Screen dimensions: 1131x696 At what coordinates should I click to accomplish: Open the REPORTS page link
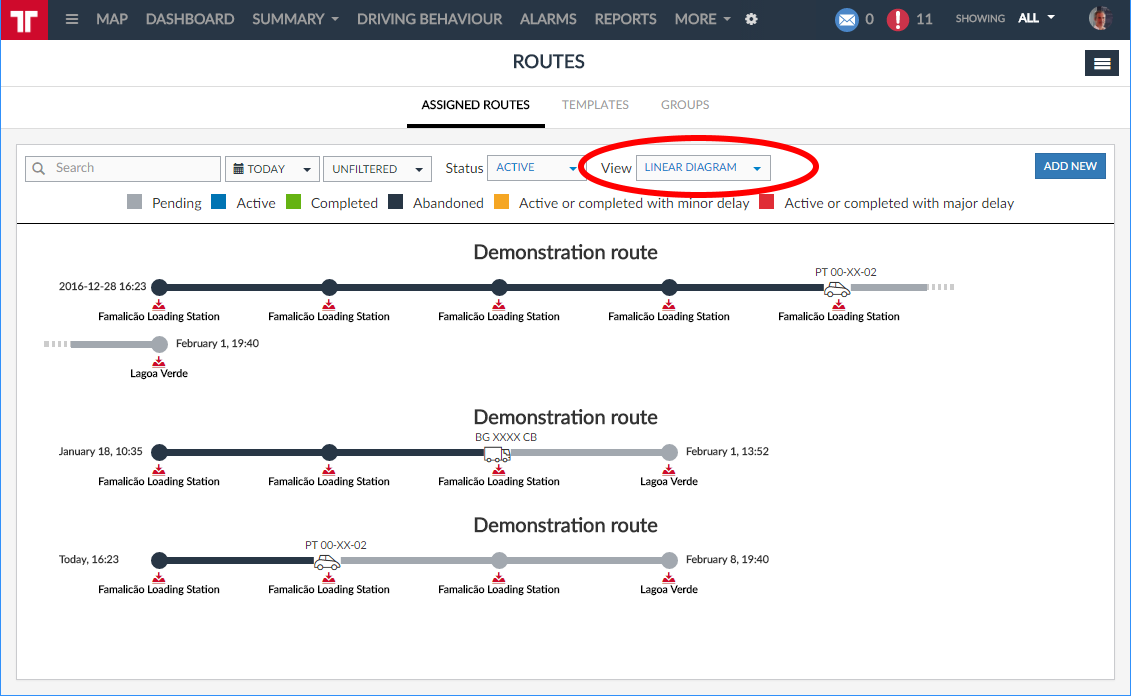625,19
